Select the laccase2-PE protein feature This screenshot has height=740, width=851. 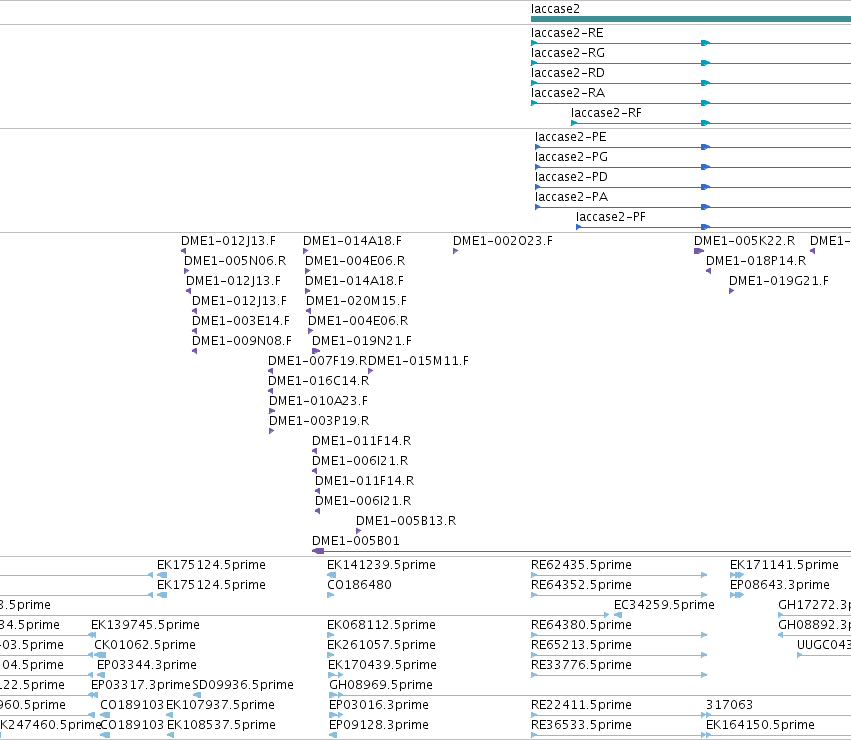[x=693, y=147]
